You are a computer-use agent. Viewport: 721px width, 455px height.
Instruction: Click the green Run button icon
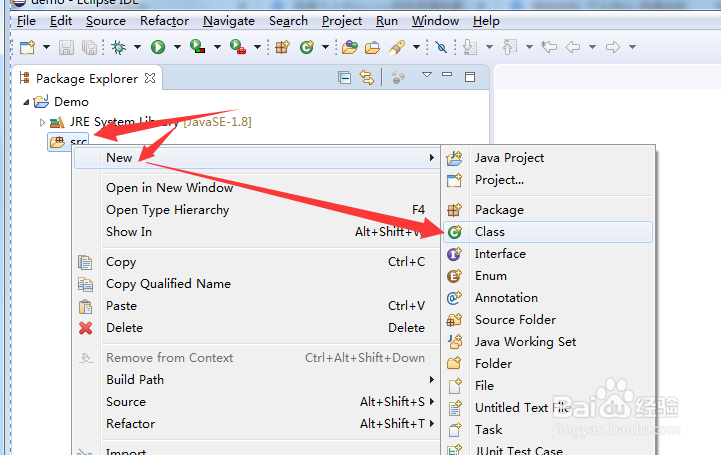[158, 47]
